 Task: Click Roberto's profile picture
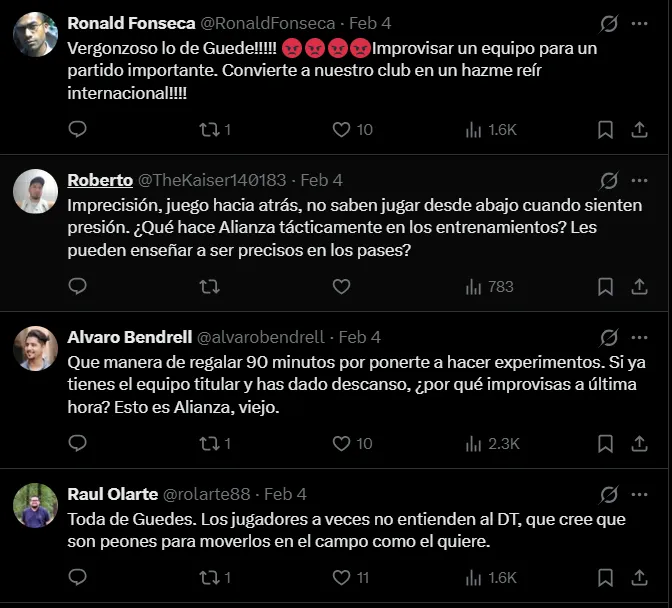point(35,191)
